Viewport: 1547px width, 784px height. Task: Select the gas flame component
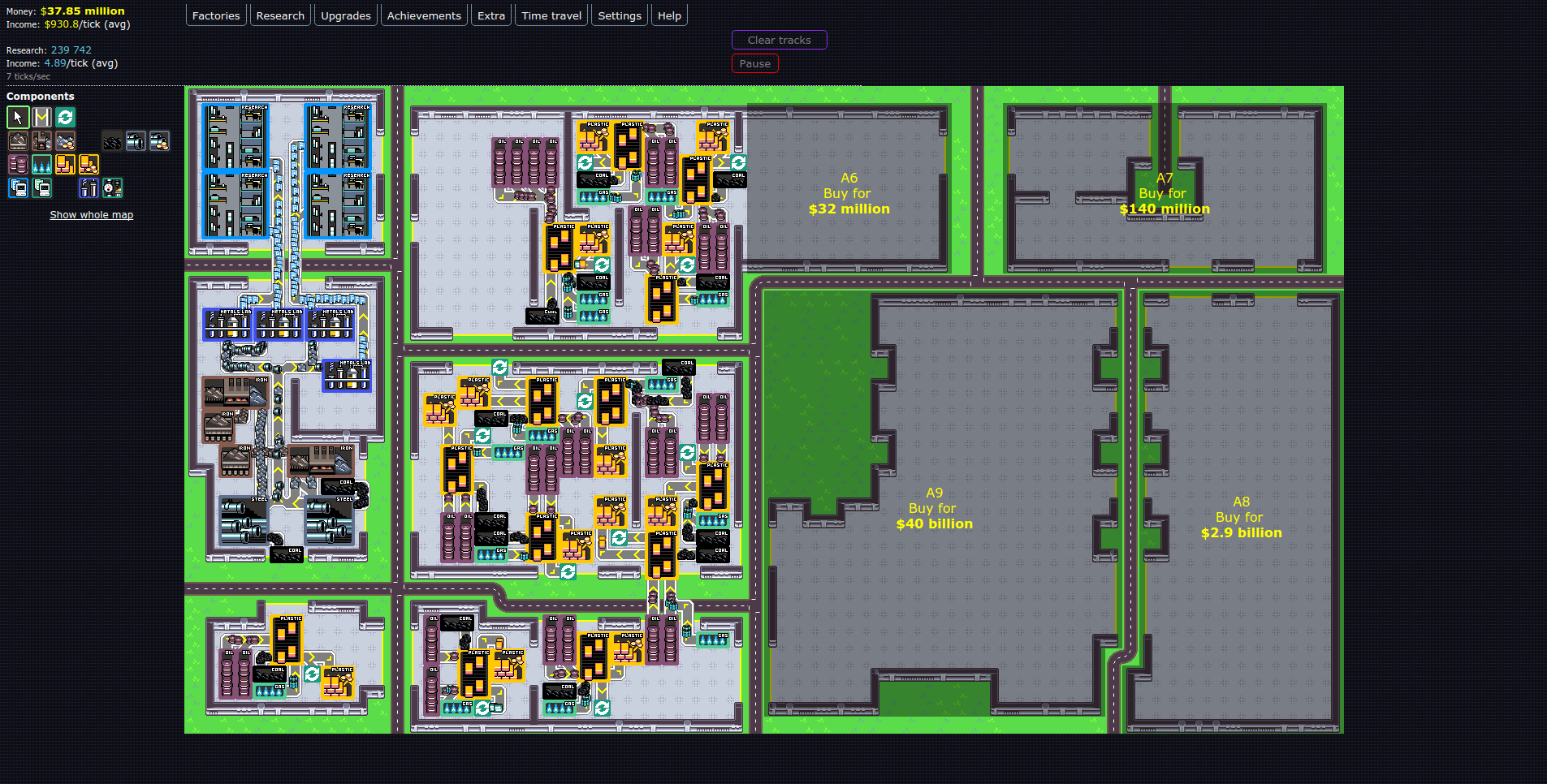coord(41,163)
